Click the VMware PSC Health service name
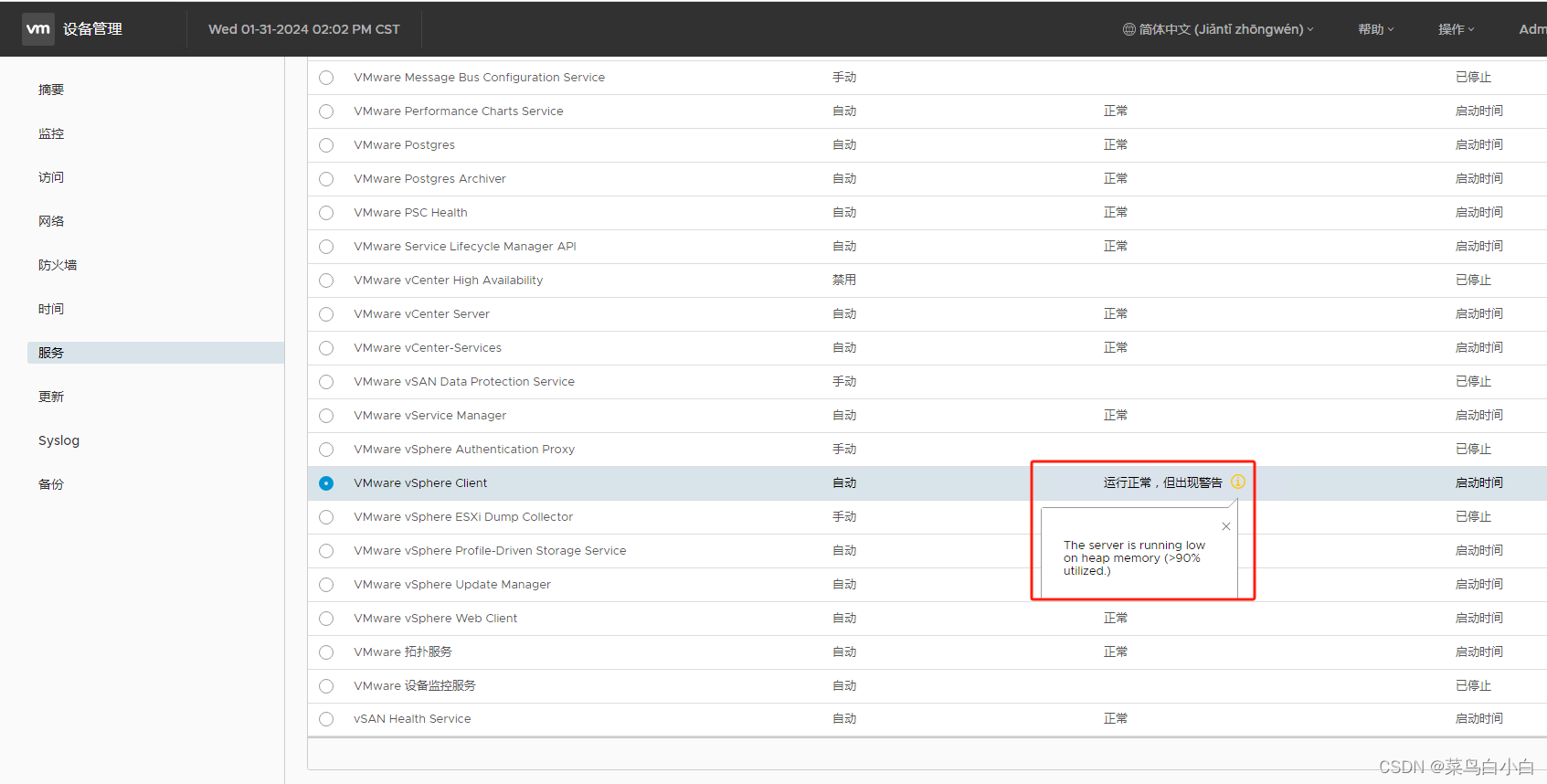Screen dimensions: 1547x784 410,213
